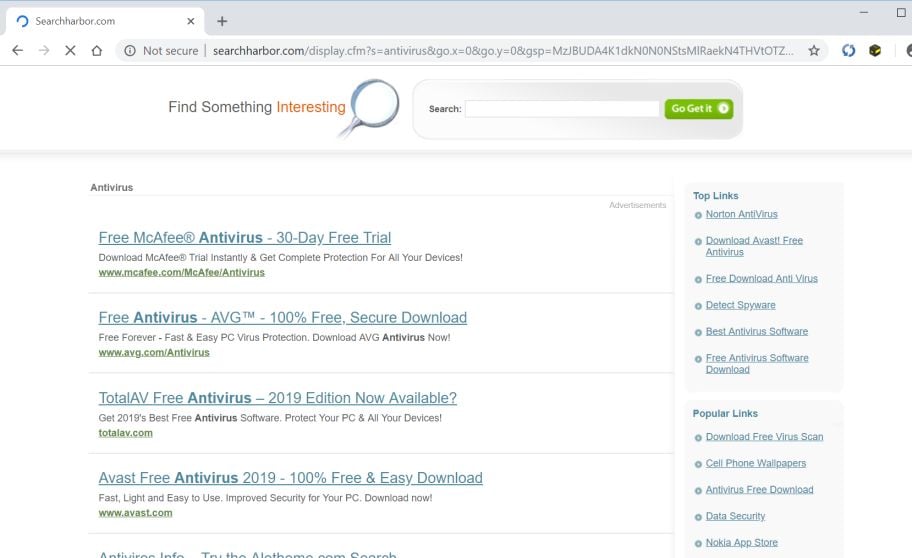View site info via Not secure icon
Screen dimensions: 912x558
point(130,51)
